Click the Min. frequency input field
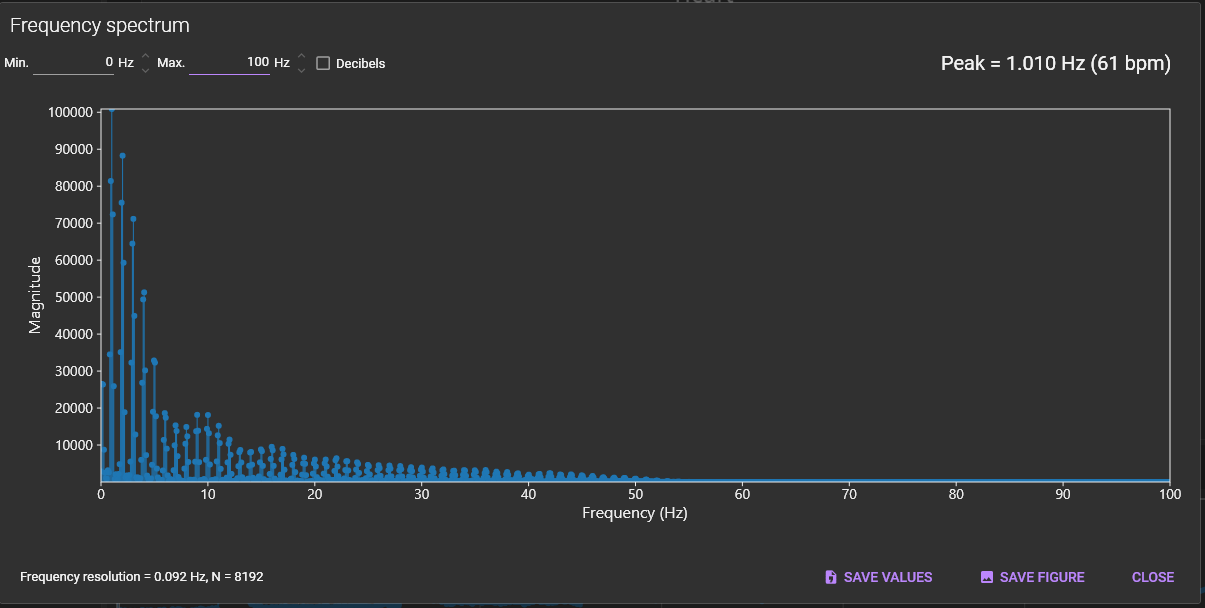Screen dimensions: 1205x608 click(73, 62)
